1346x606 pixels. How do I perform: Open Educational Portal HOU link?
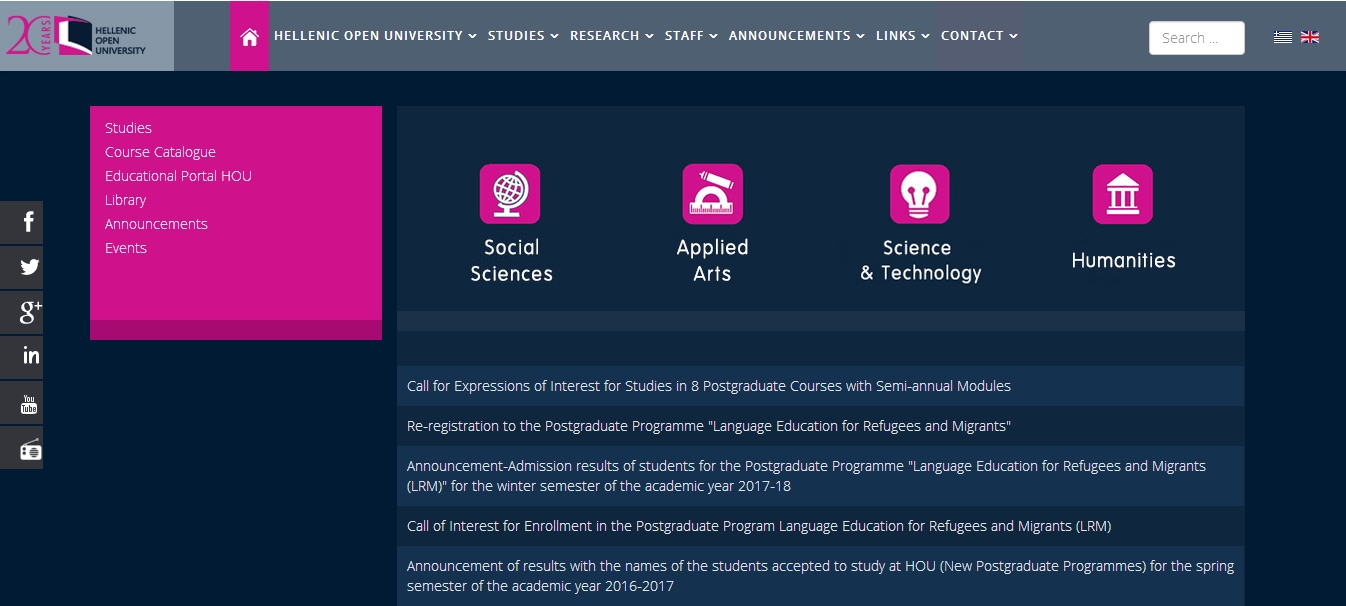[x=178, y=176]
